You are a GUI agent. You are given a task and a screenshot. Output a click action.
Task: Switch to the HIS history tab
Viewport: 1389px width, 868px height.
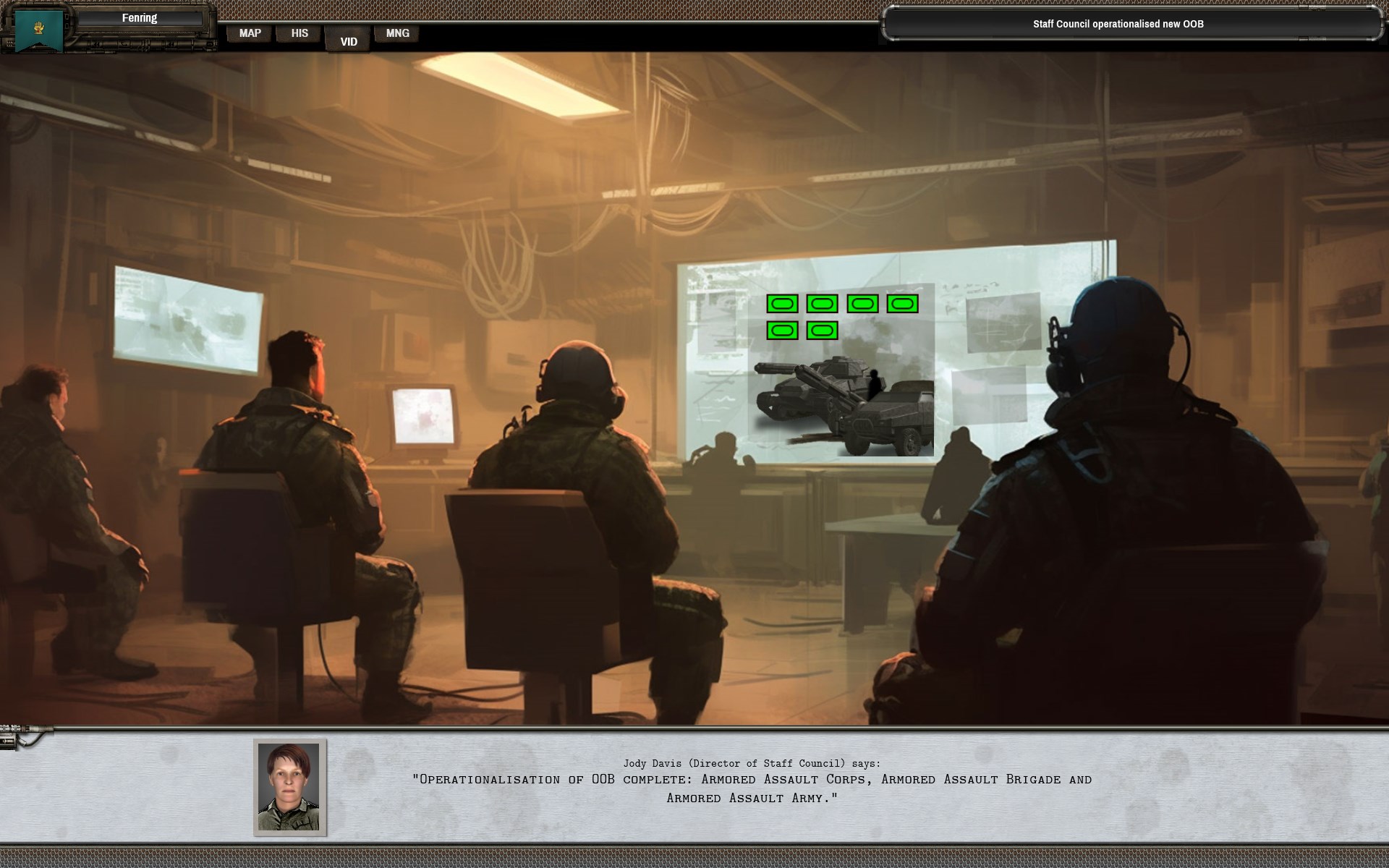pos(300,33)
